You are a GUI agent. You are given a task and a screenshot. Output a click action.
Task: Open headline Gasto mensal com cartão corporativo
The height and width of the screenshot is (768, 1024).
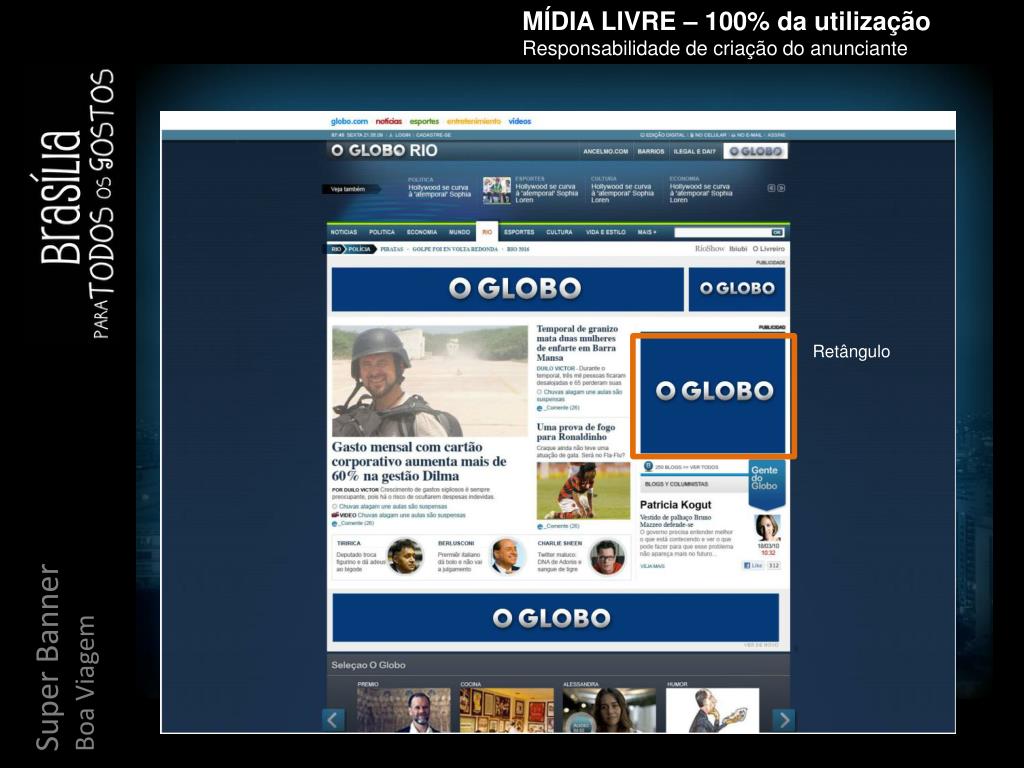(x=419, y=462)
